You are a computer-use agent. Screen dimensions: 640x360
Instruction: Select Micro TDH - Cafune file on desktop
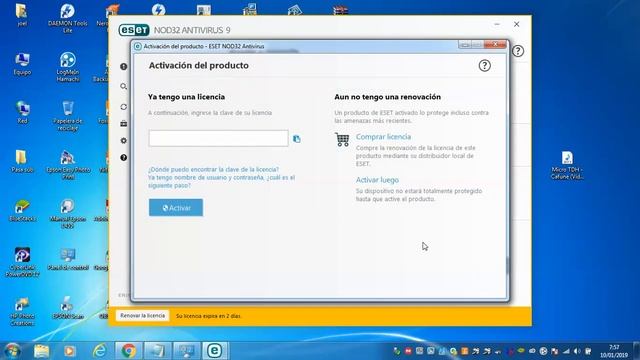567,165
